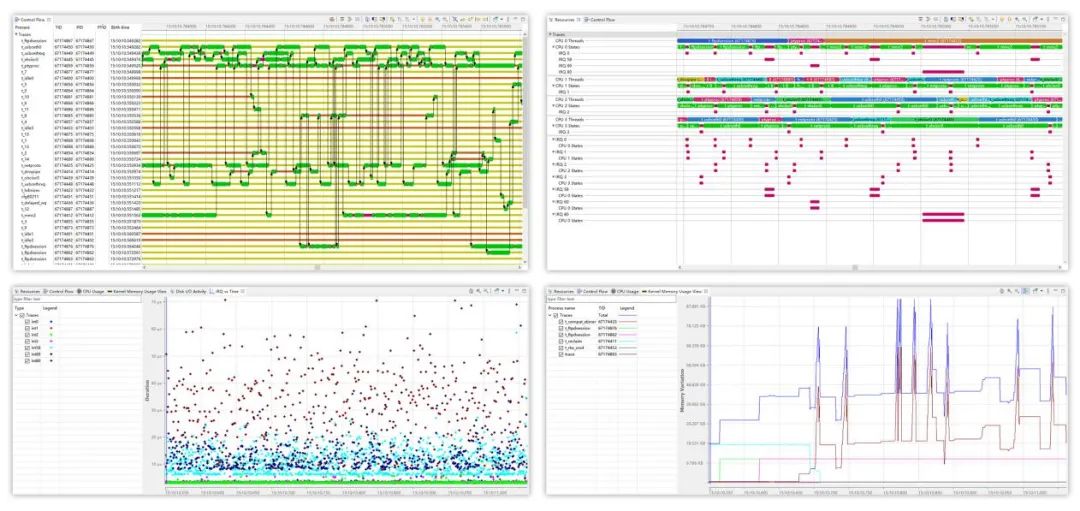Click the maximize icon of the Control Flow view

pos(521,19)
